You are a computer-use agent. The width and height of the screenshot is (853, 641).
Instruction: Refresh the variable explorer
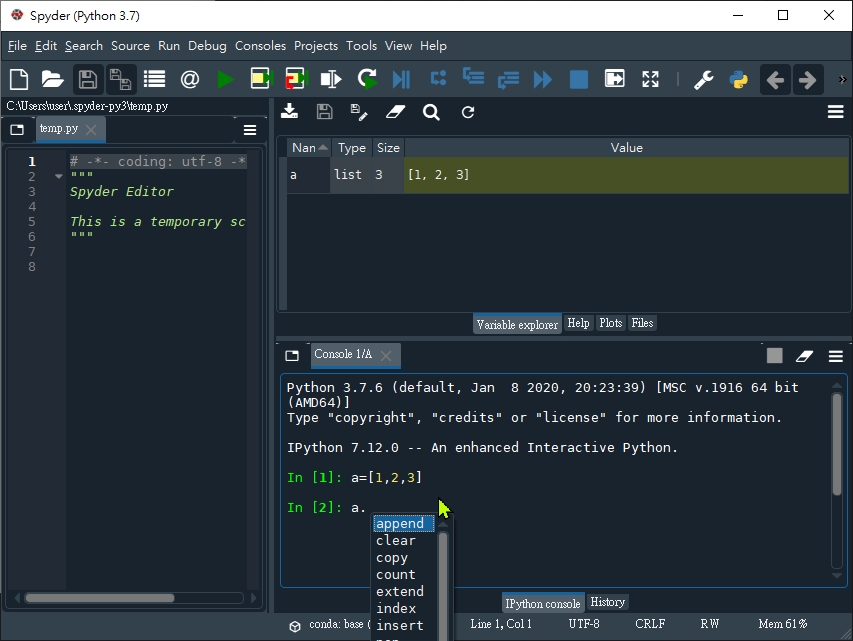coord(468,112)
